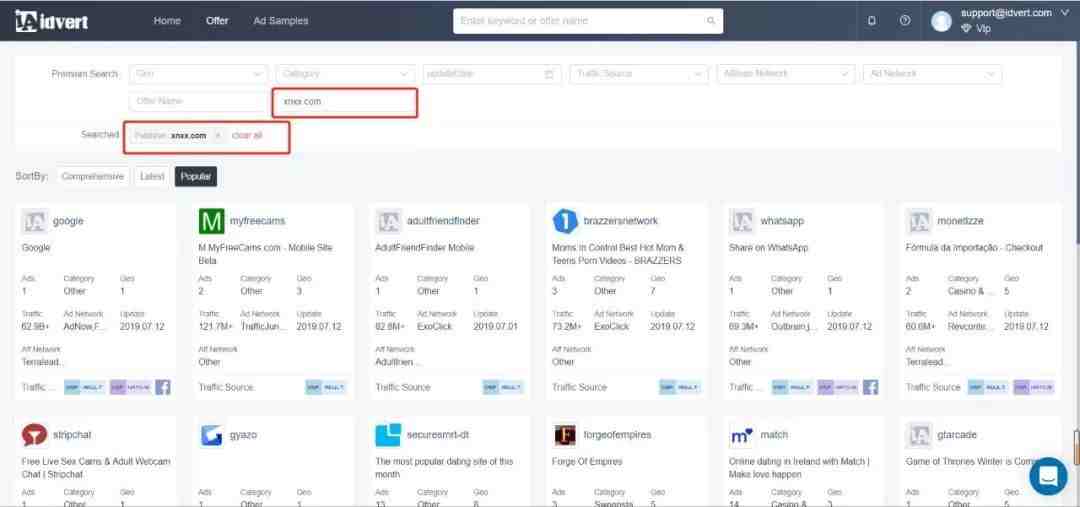Open the Ad Samples menu

click(x=281, y=21)
